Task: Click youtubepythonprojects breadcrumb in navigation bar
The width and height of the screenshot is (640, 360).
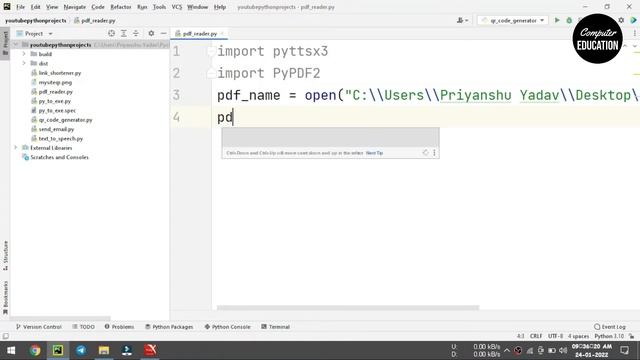Action: tap(36, 20)
